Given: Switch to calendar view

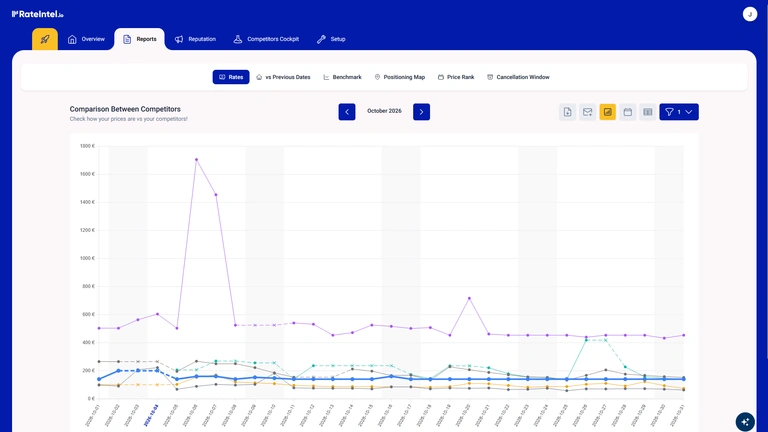Looking at the screenshot, I should pos(627,112).
